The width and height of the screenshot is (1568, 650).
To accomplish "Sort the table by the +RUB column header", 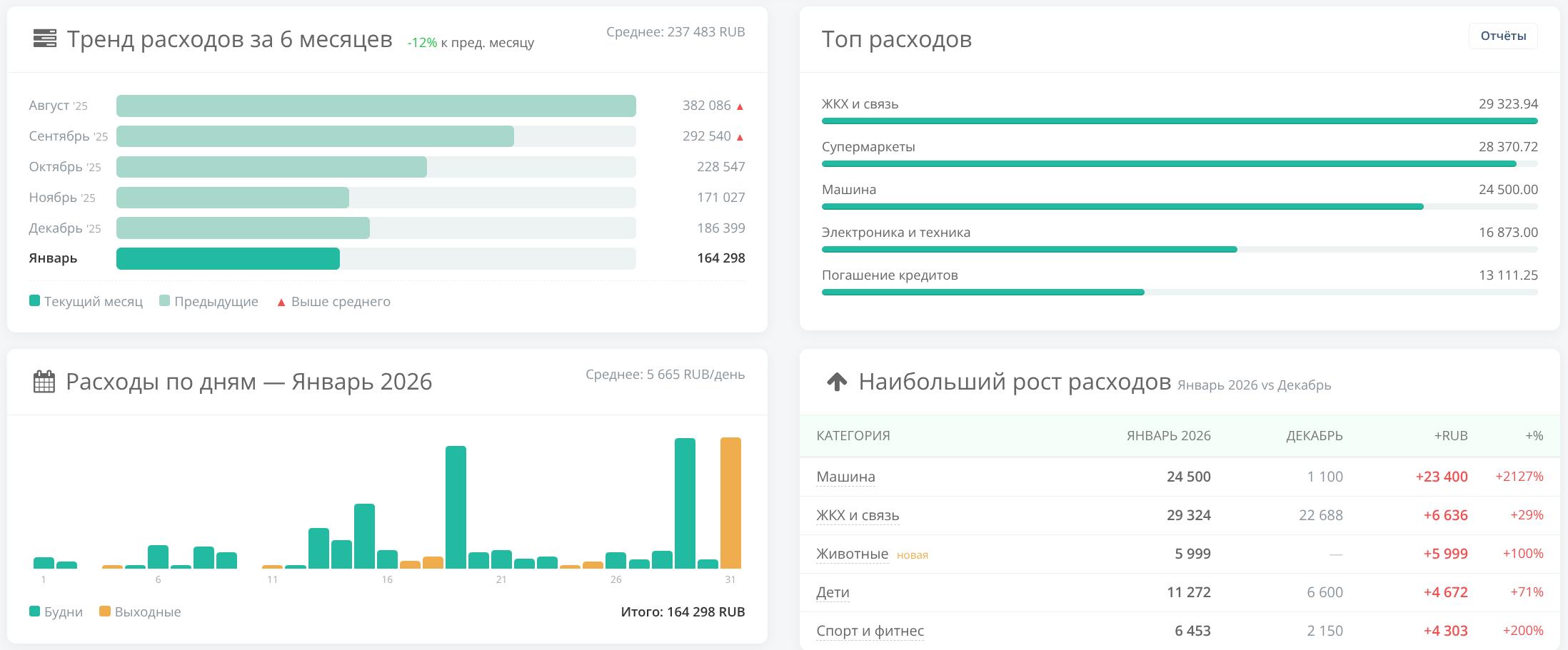I will click(1450, 436).
